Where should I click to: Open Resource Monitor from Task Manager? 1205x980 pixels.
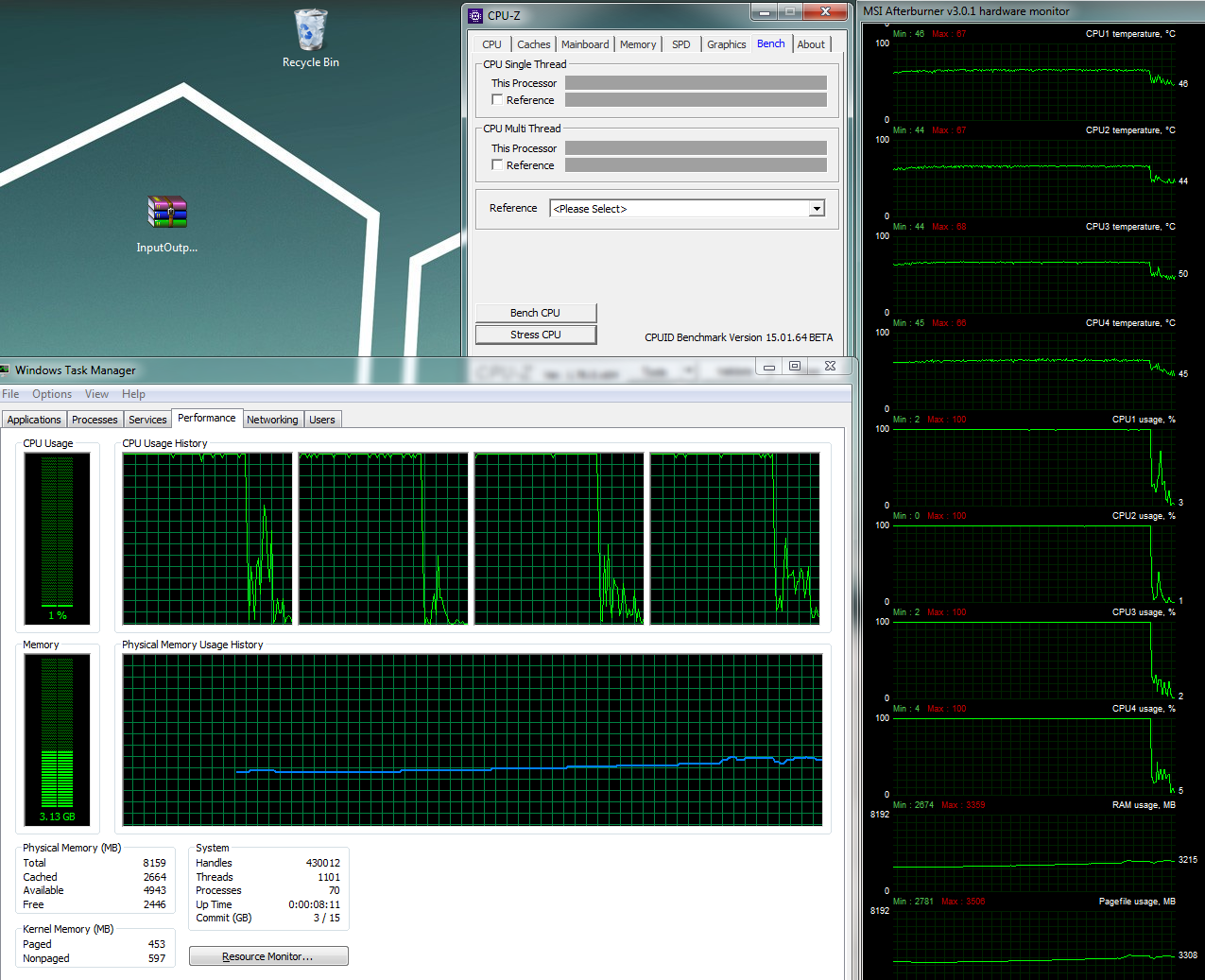click(x=268, y=956)
